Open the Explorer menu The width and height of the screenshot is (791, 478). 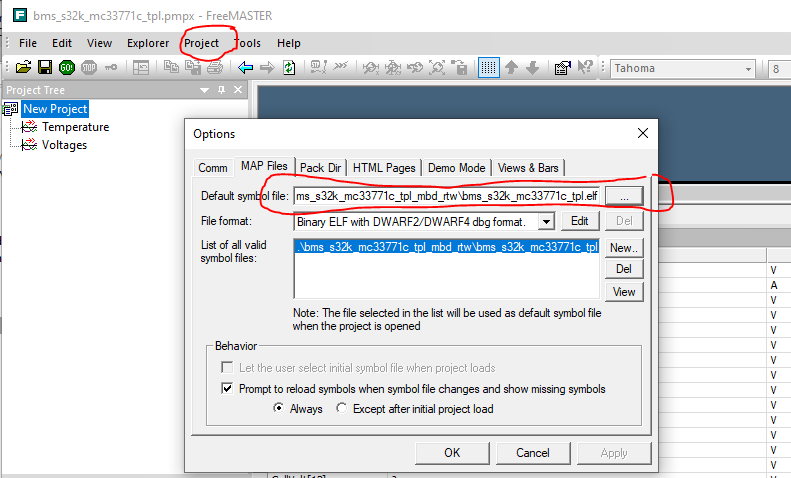coord(148,43)
